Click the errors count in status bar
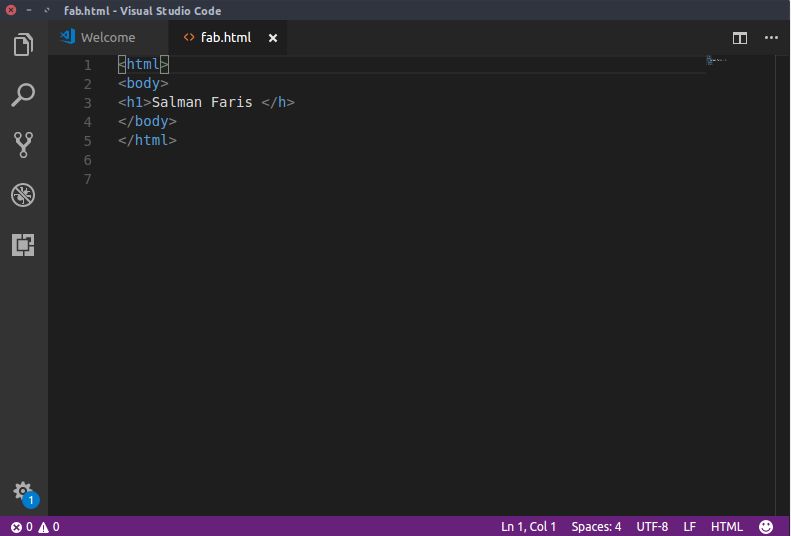The height and width of the screenshot is (536, 791). [x=22, y=527]
